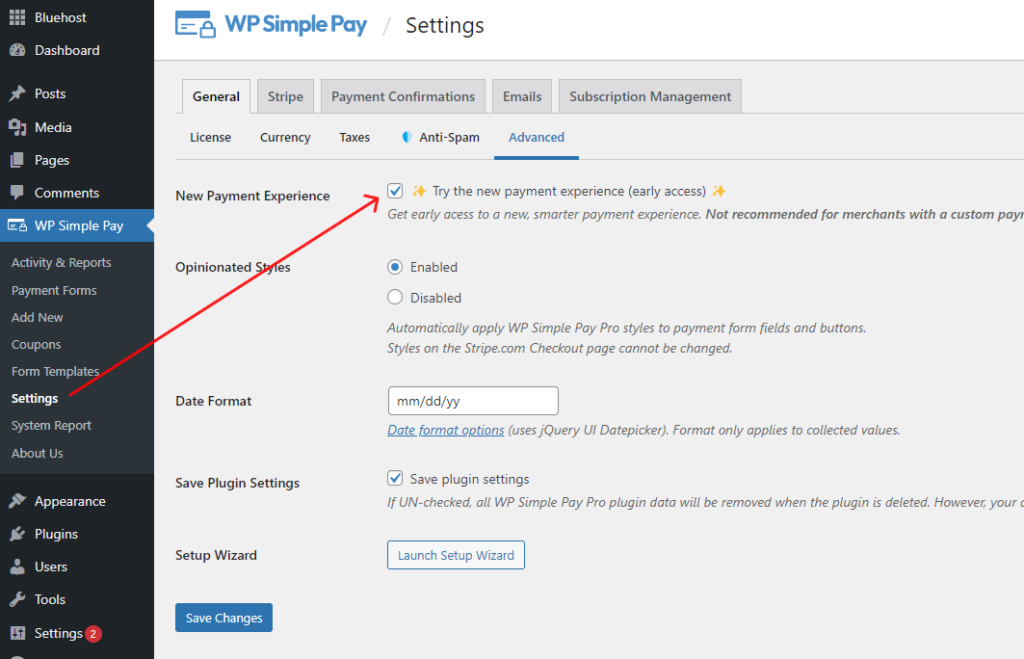Click the Comments bubble icon

click(17, 193)
